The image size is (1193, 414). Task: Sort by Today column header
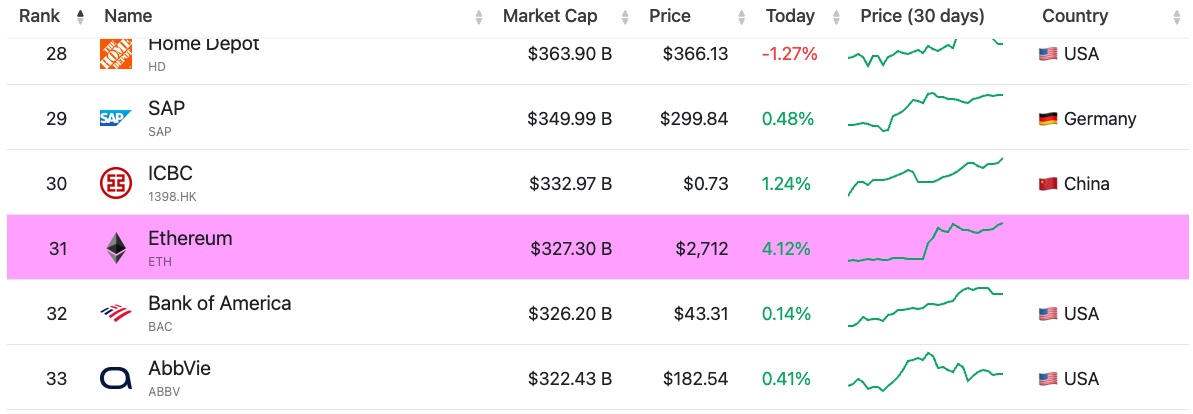790,16
